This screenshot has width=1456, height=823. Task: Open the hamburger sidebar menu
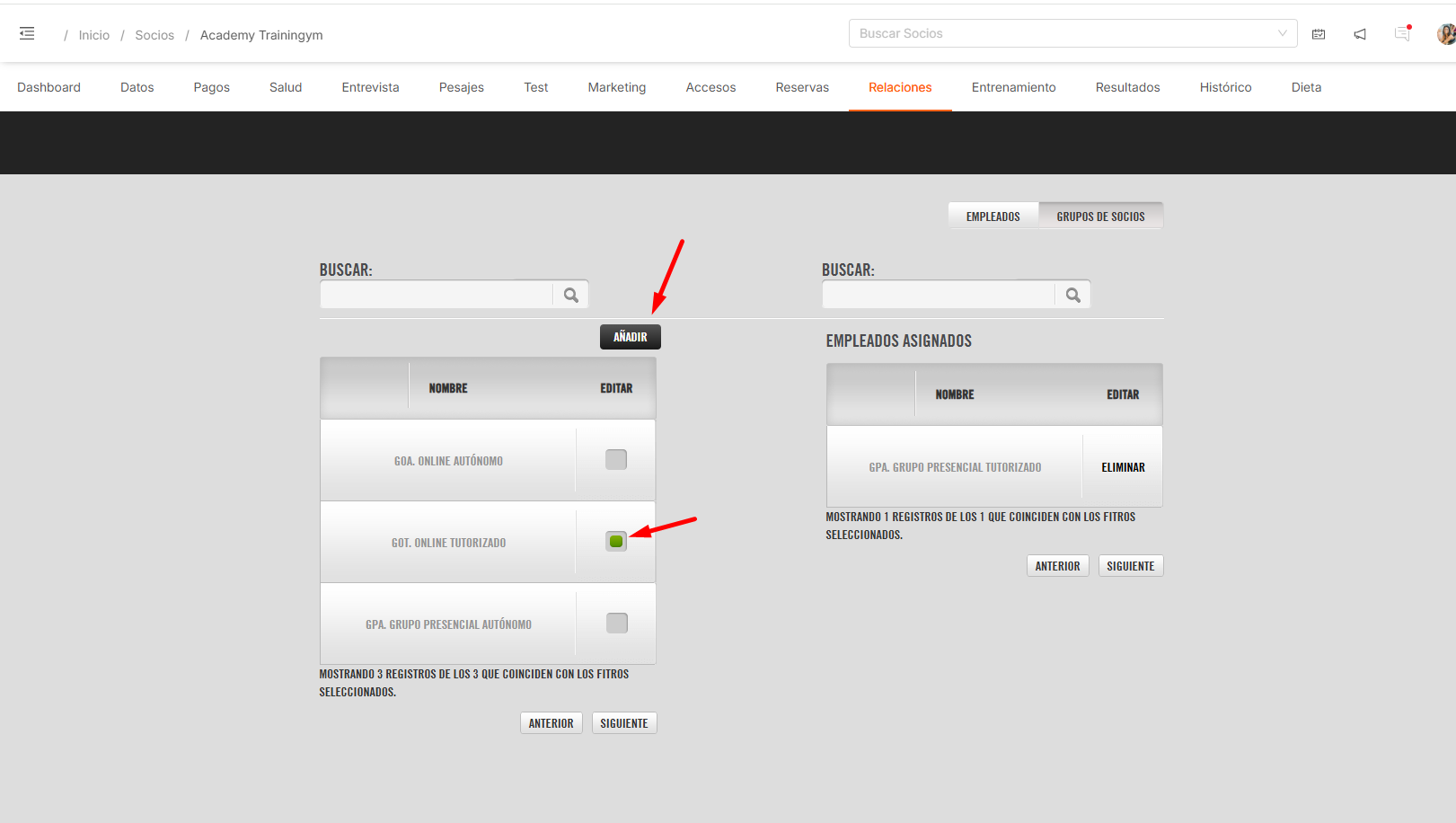27,33
